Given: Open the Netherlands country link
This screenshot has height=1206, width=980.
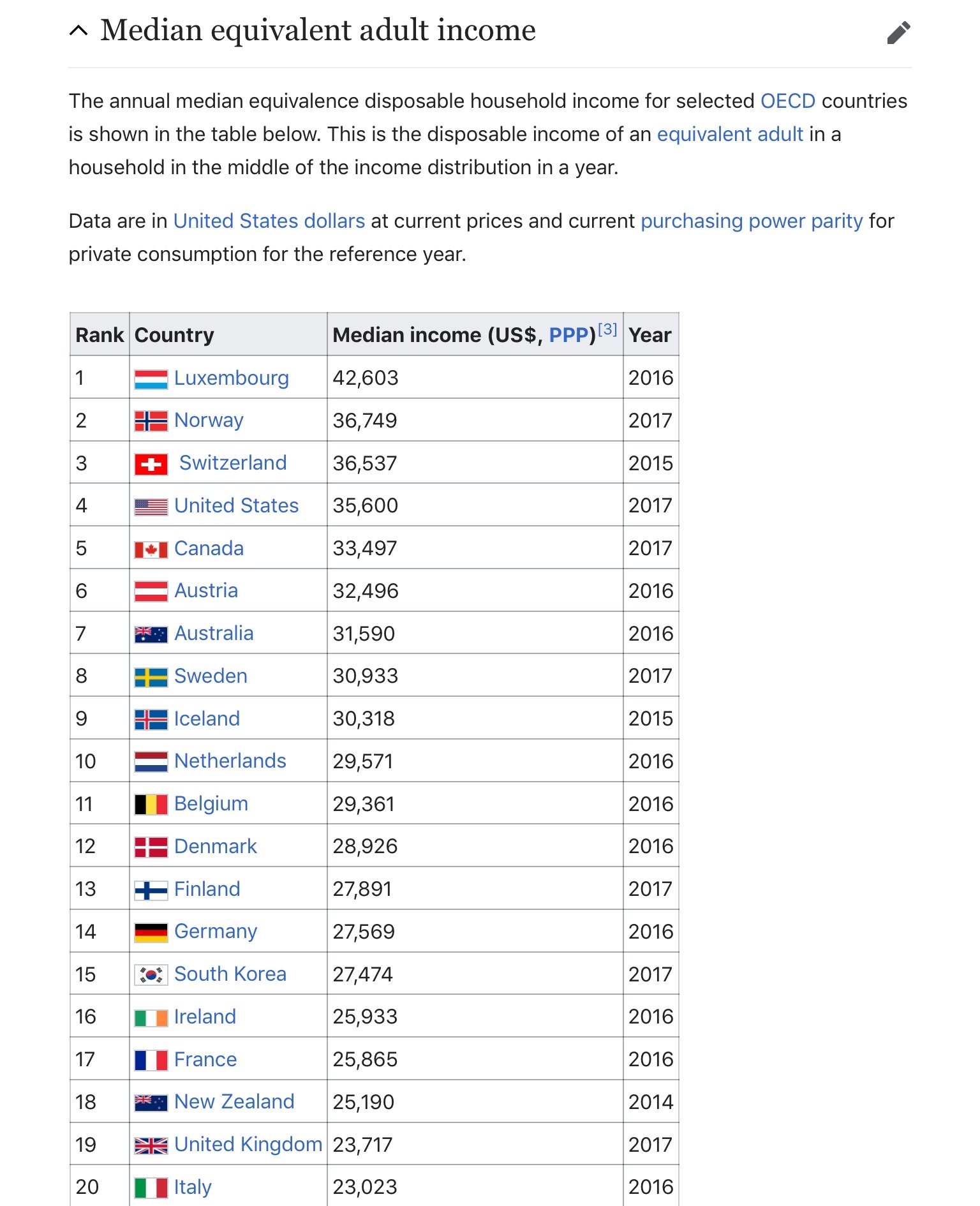Looking at the screenshot, I should pyautogui.click(x=230, y=761).
